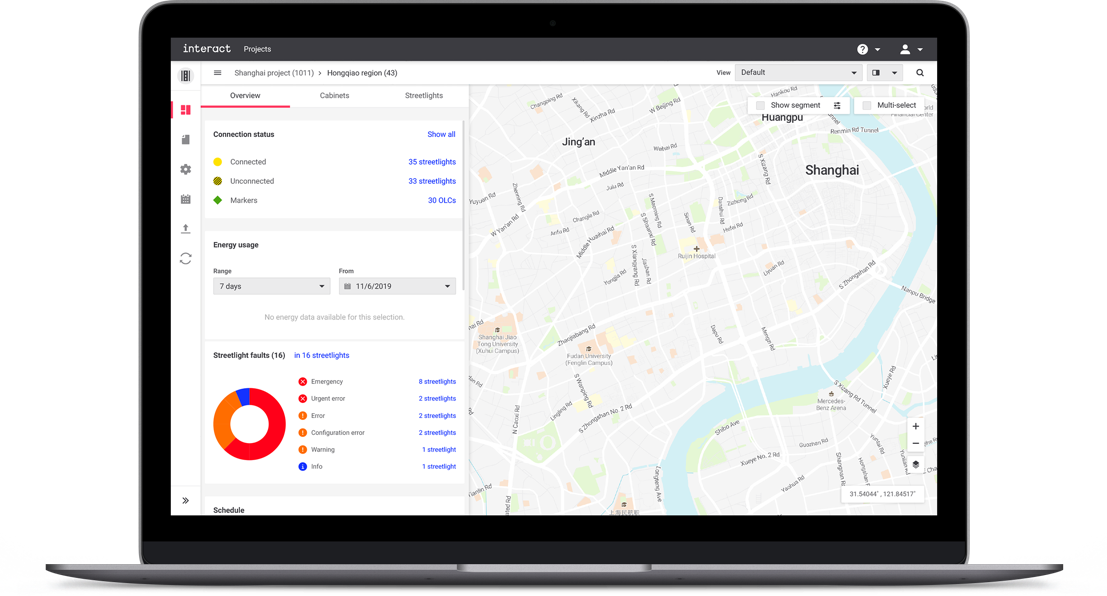Open 1 streetlight Warning link
Image resolution: width=1107 pixels, height=596 pixels.
(x=439, y=449)
